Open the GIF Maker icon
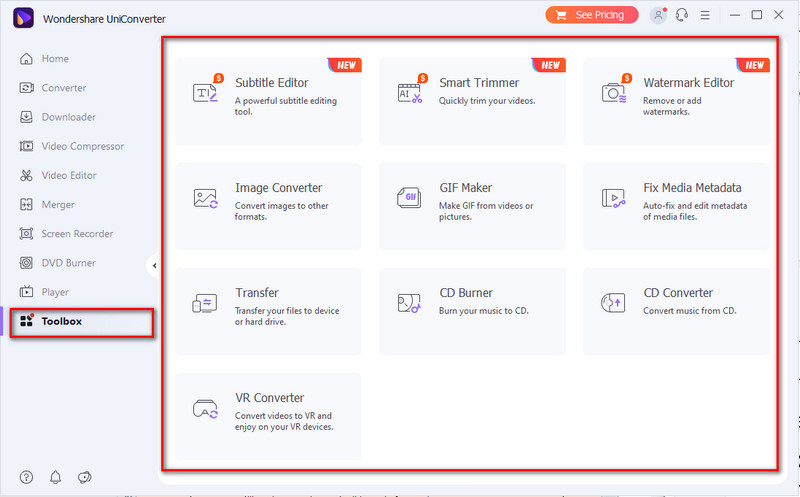The image size is (800, 497). (410, 198)
